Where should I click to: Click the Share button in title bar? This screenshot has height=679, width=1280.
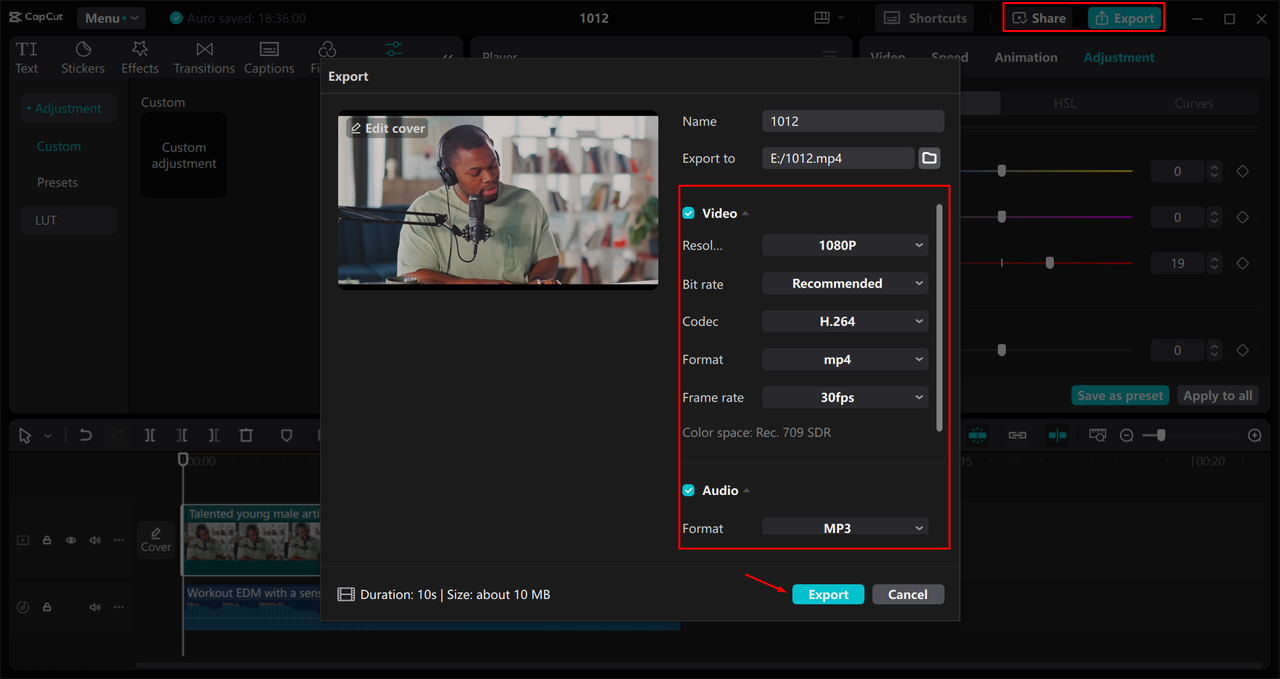pos(1039,18)
